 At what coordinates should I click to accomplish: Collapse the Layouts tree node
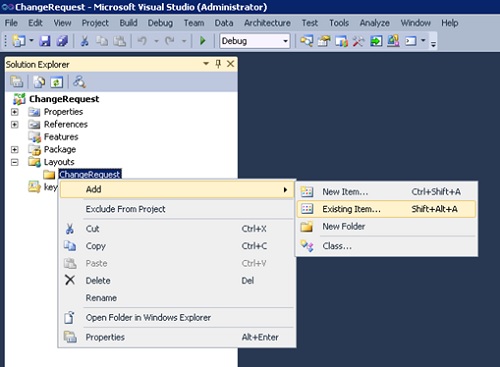tap(14, 162)
